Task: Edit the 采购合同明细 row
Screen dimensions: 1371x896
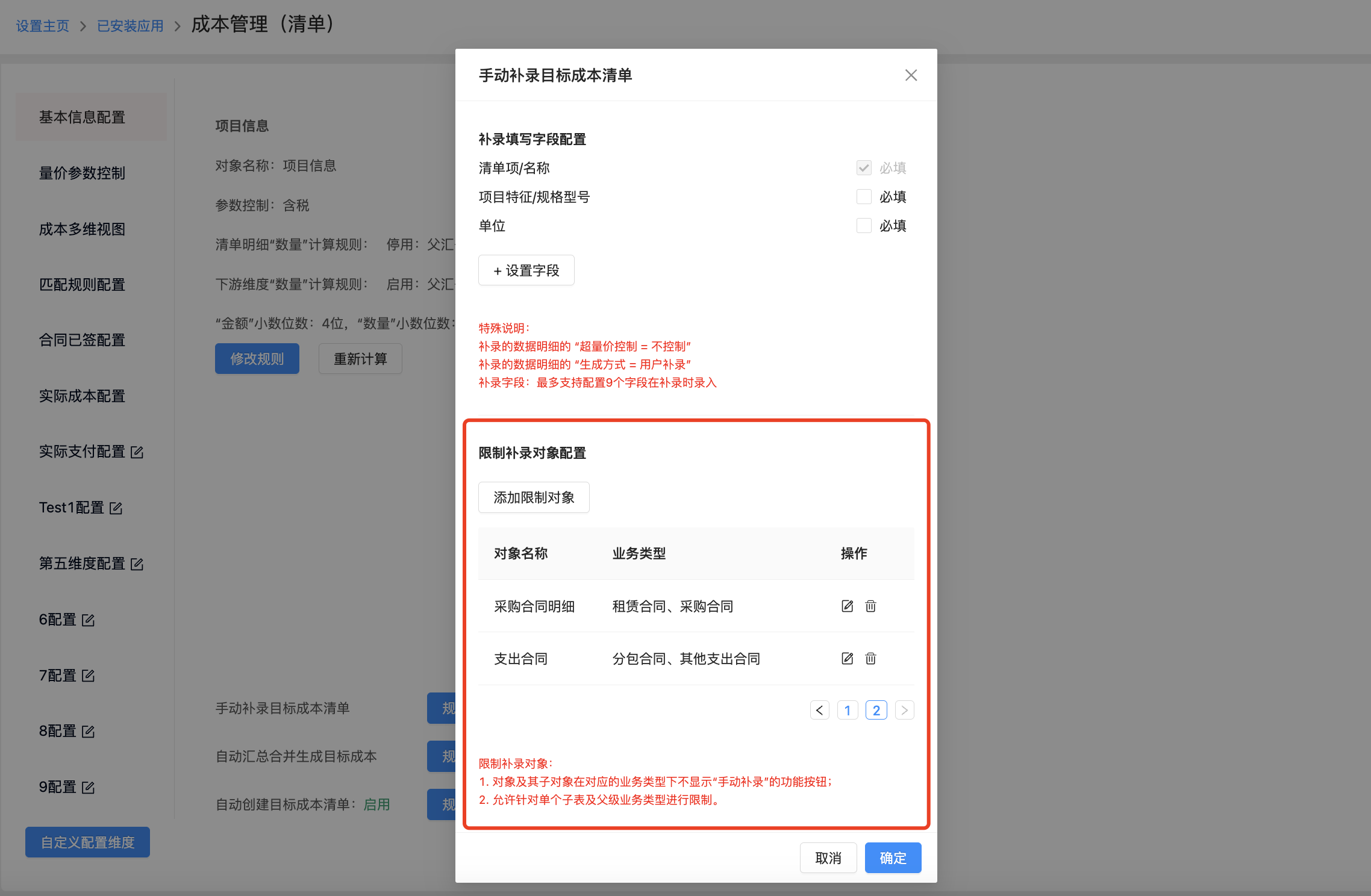Action: (x=847, y=606)
